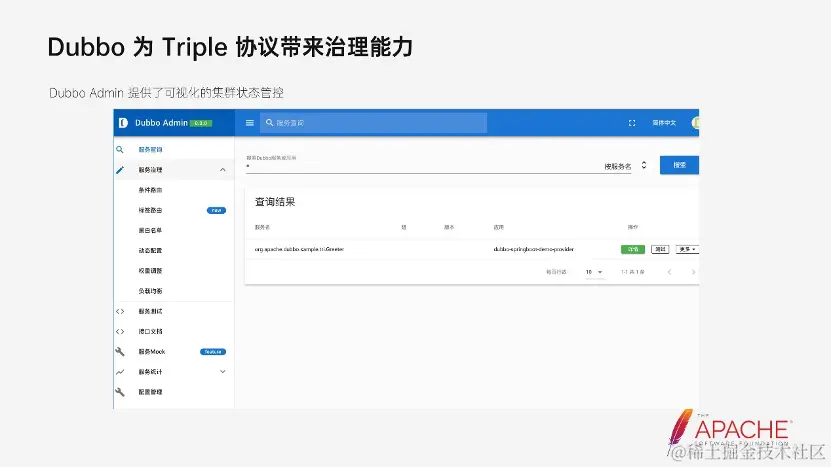This screenshot has height=468, width=832.
Task: Click the 查询结果 heading
Action: (x=275, y=202)
